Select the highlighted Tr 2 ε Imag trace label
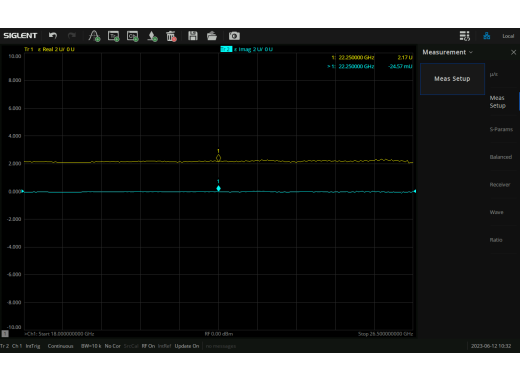Screen dimensions: 520x380 (247, 49)
